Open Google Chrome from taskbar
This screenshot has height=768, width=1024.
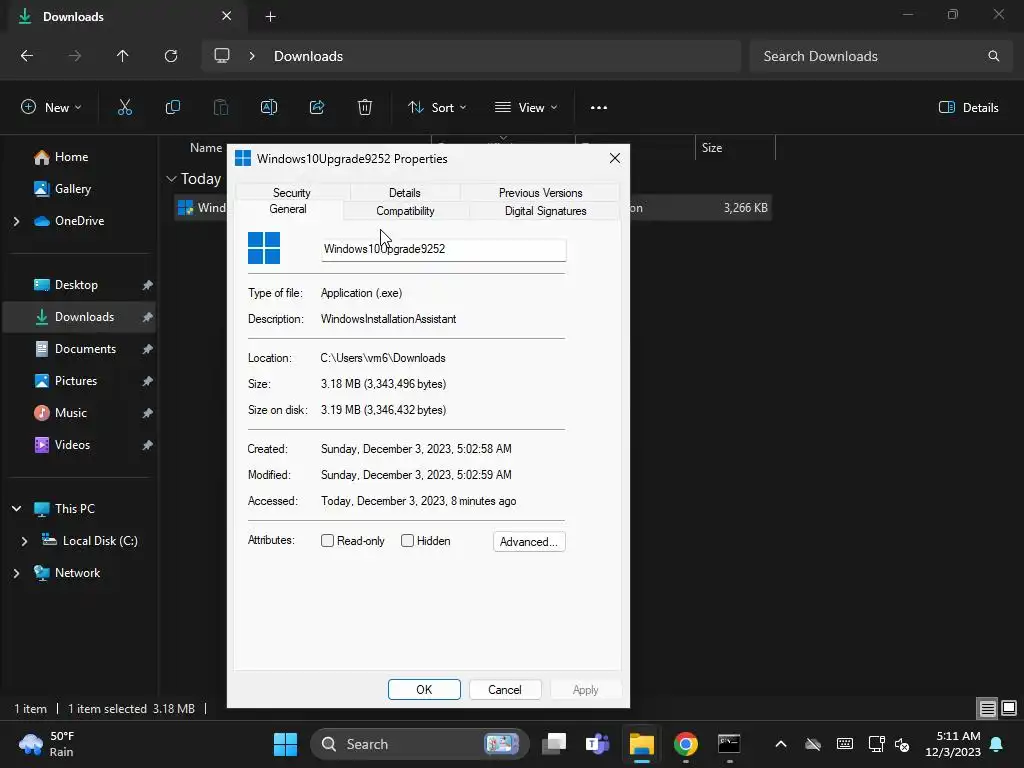click(686, 744)
